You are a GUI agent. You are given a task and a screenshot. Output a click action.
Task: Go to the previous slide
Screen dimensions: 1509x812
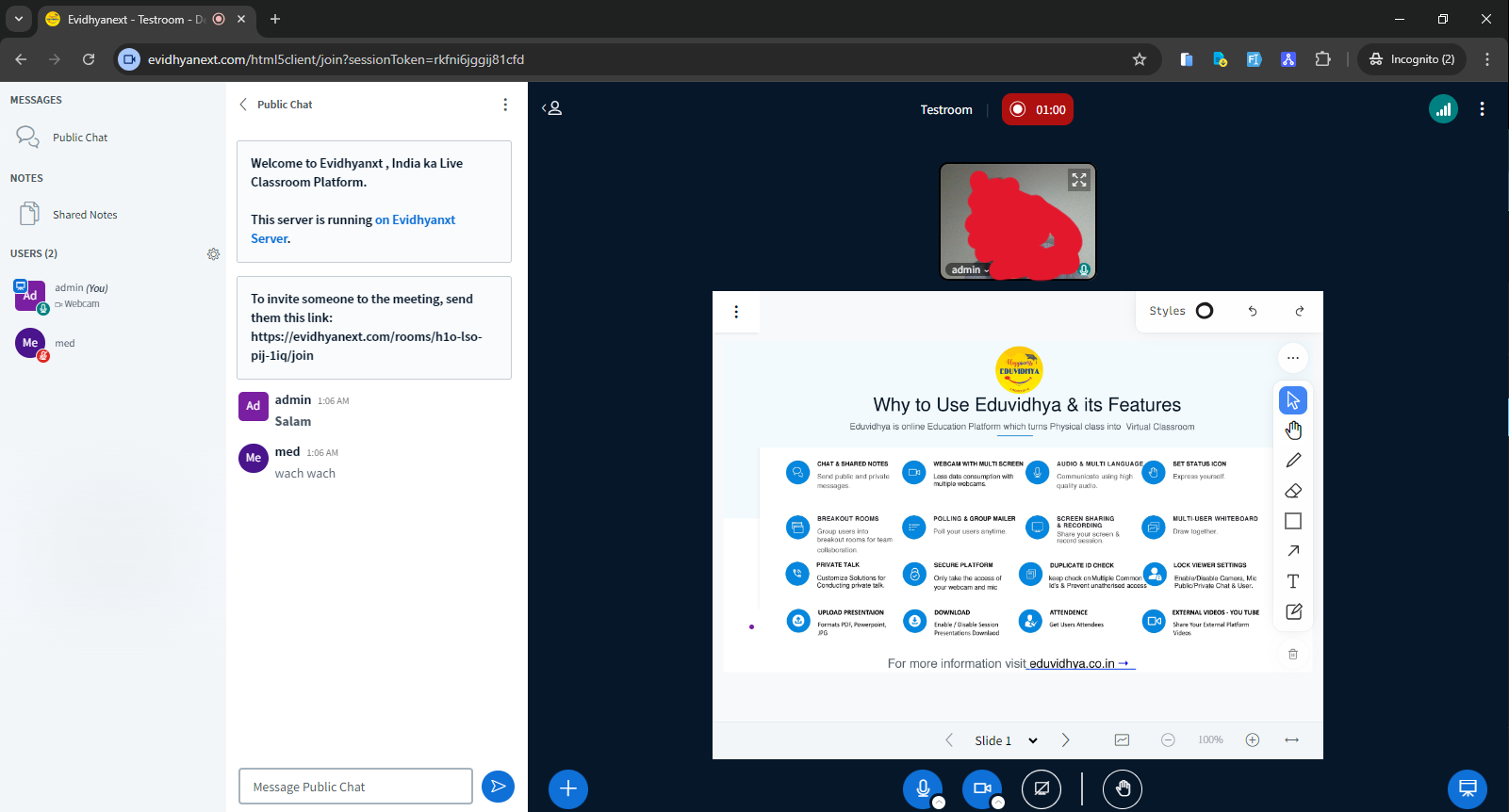click(949, 740)
